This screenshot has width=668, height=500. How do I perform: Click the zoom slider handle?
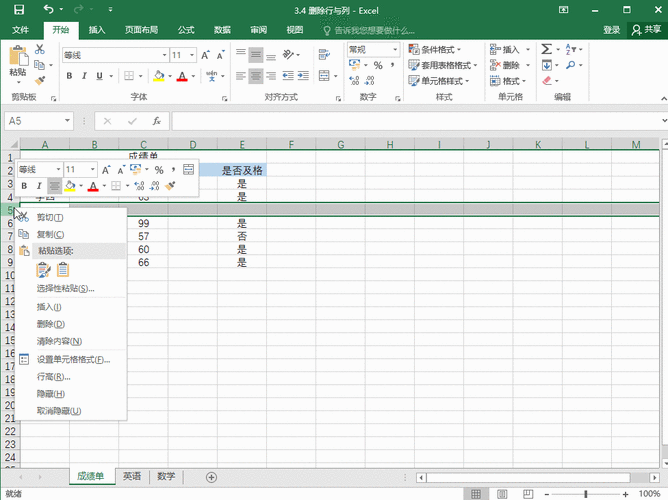586,494
